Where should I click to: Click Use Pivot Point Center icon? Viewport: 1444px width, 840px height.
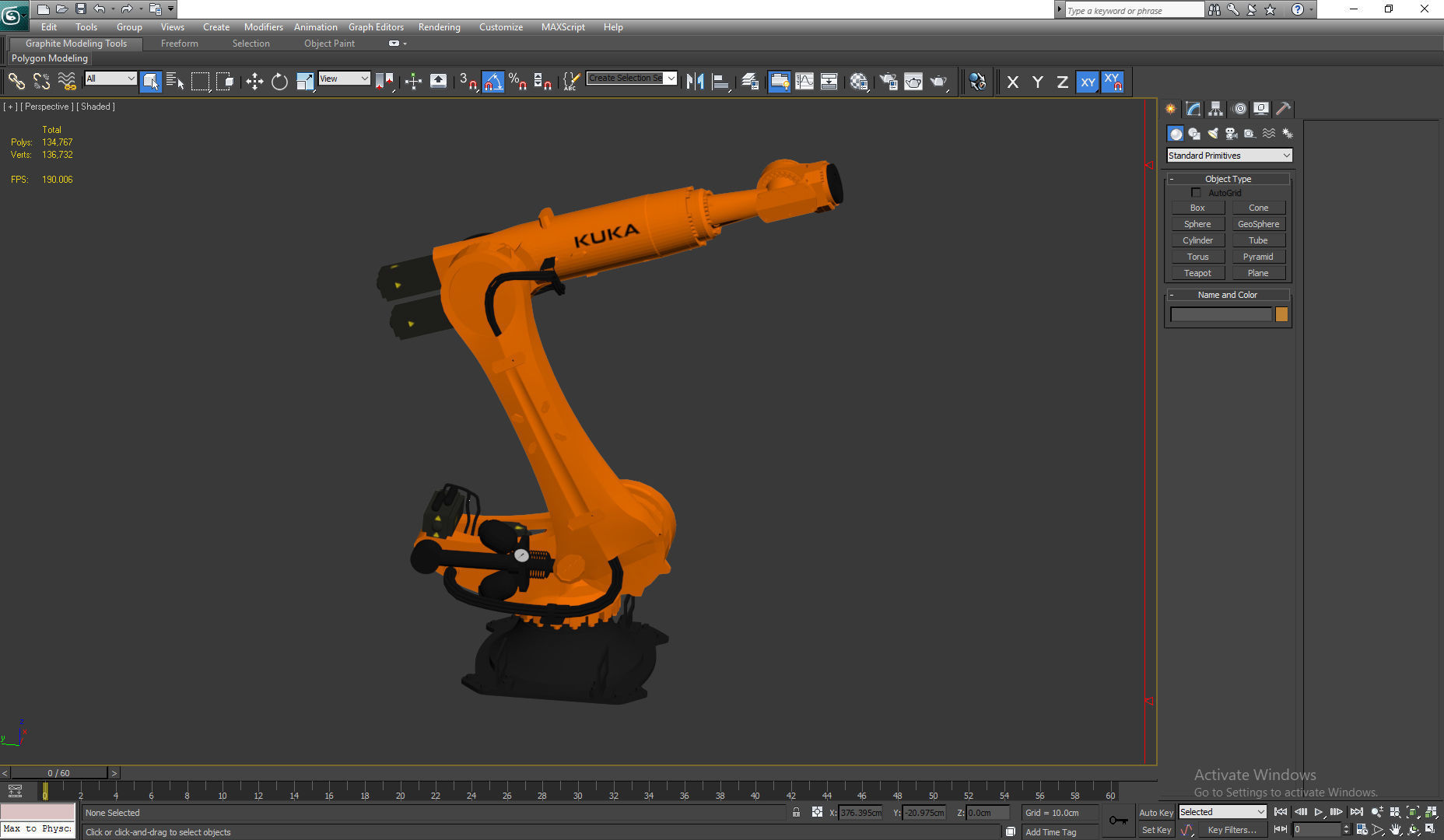click(x=384, y=81)
